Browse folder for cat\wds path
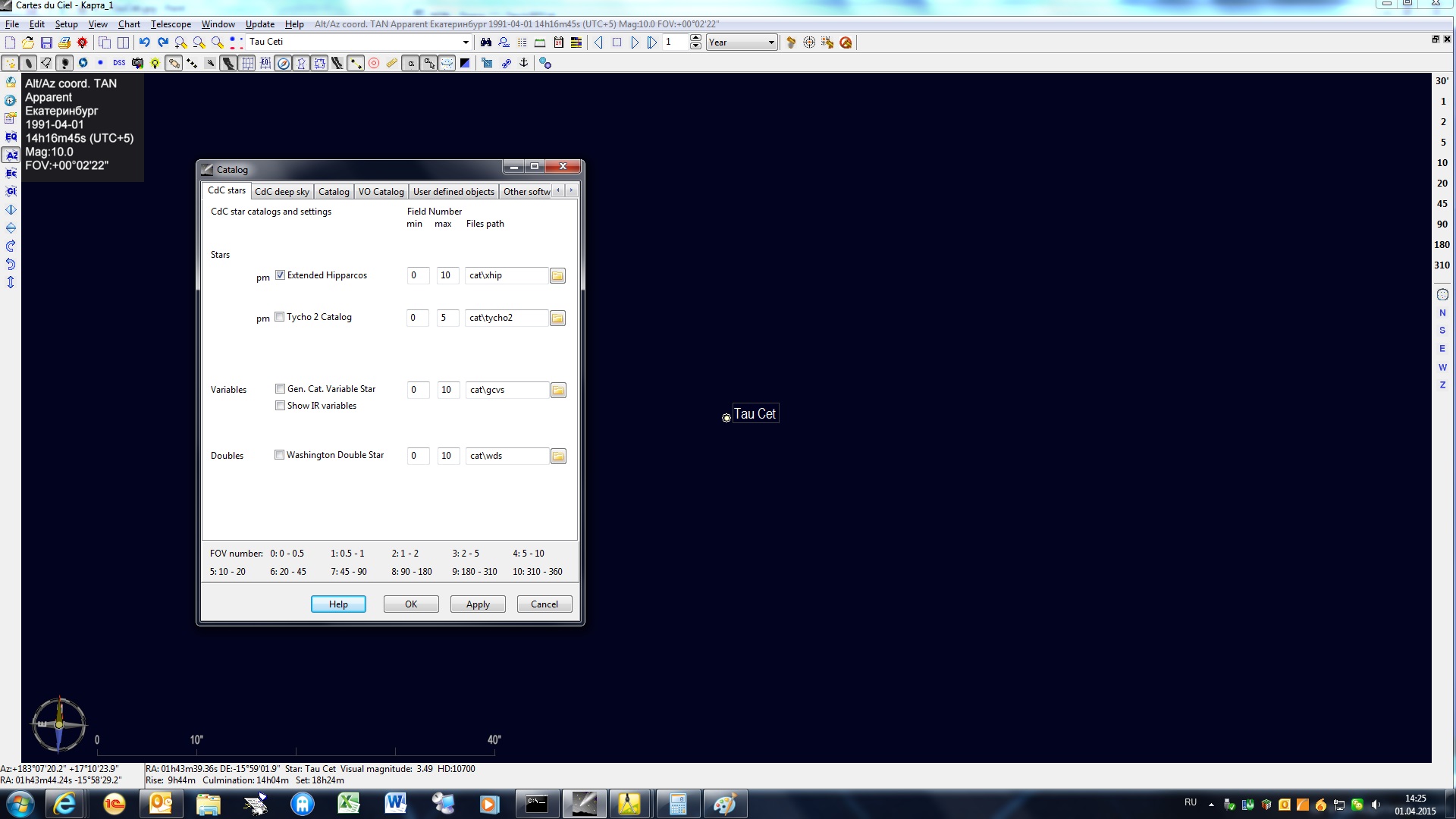The image size is (1456, 819). (558, 457)
